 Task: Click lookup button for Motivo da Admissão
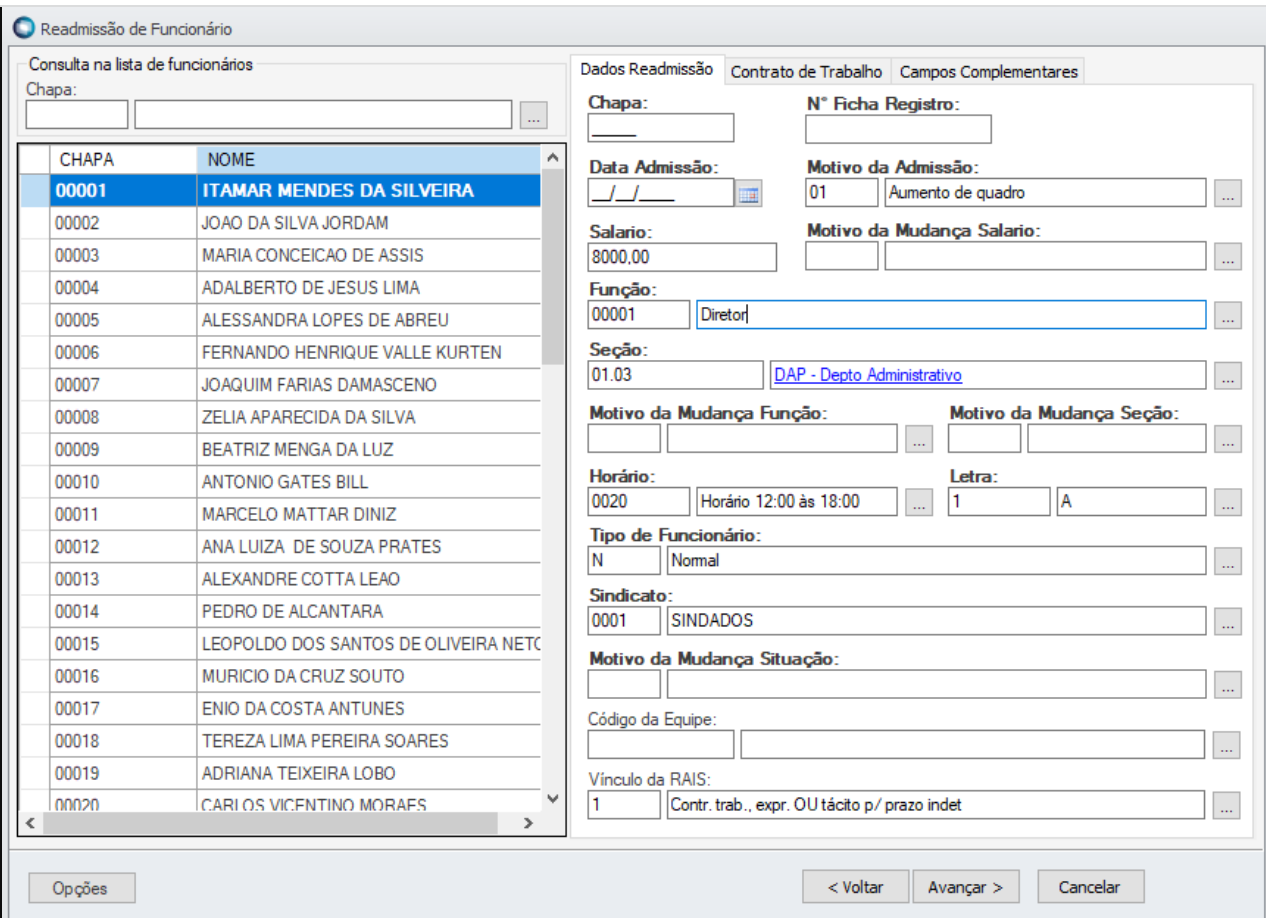[1228, 194]
